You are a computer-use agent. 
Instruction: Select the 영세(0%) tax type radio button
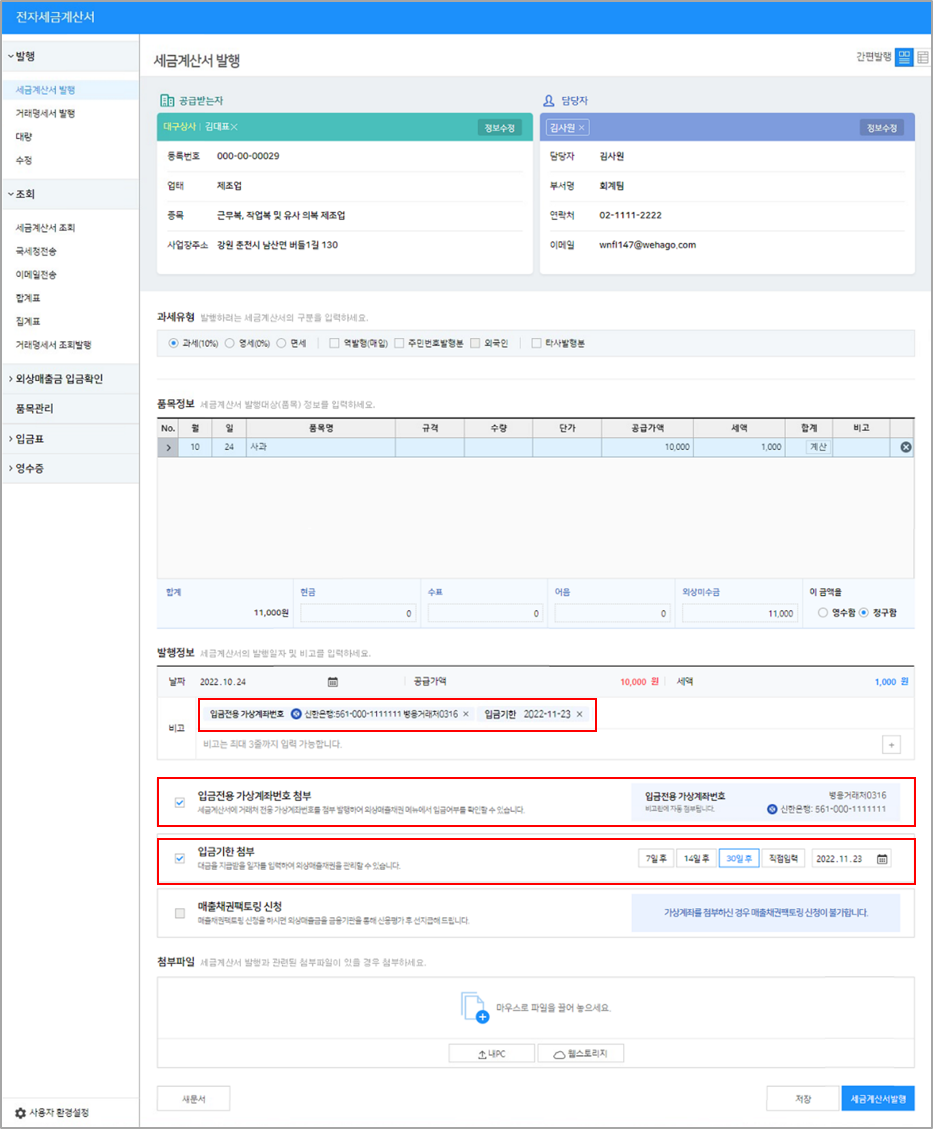tap(230, 343)
